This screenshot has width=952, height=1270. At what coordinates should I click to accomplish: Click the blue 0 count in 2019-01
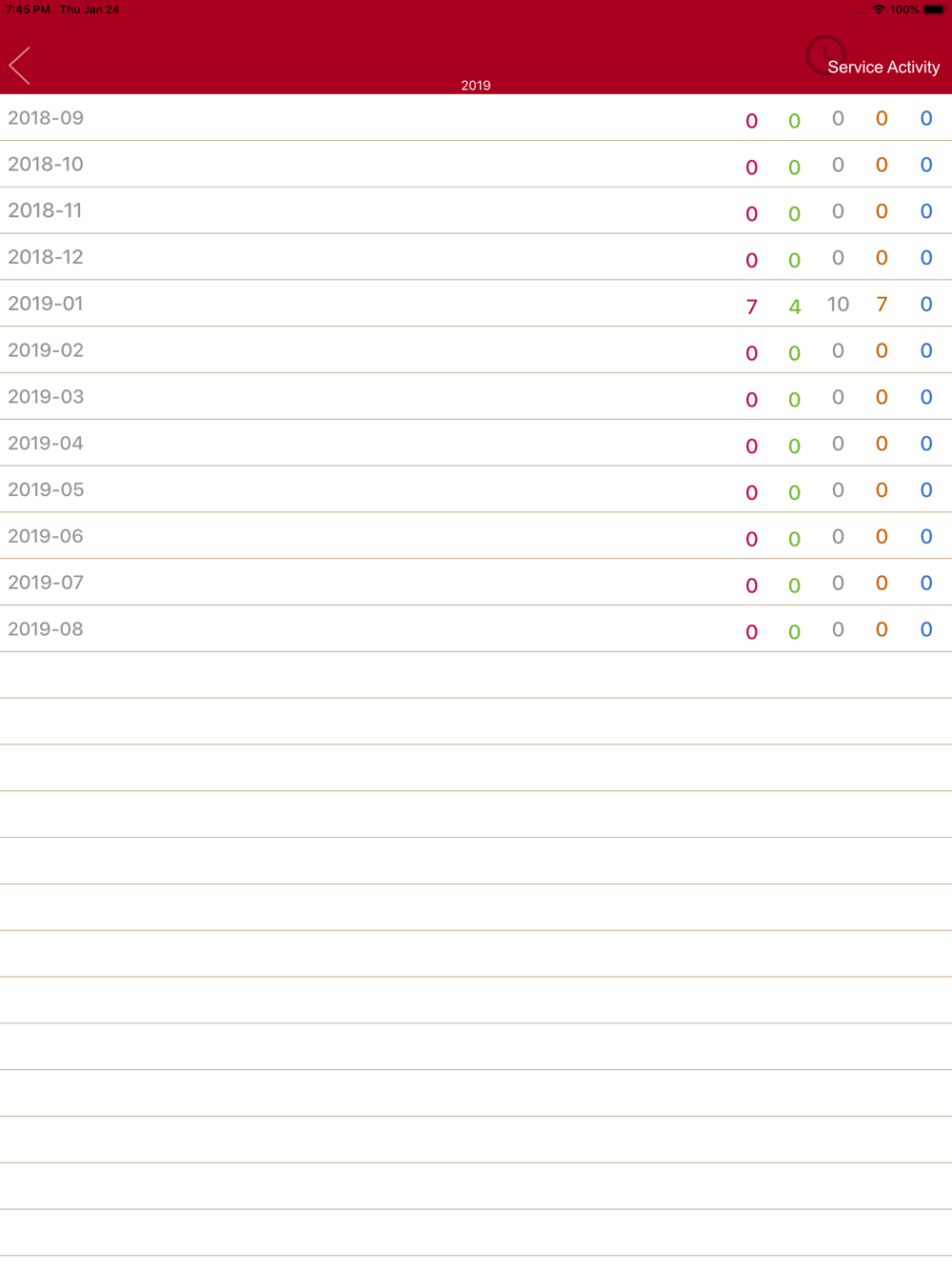pyautogui.click(x=926, y=304)
